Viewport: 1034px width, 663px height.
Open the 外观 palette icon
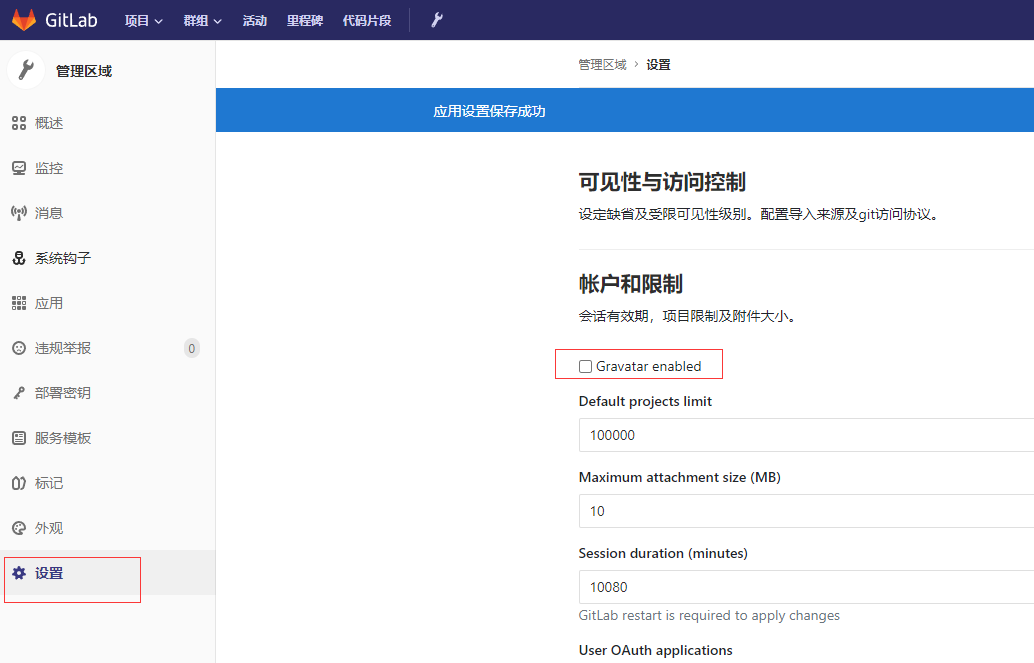[x=19, y=528]
